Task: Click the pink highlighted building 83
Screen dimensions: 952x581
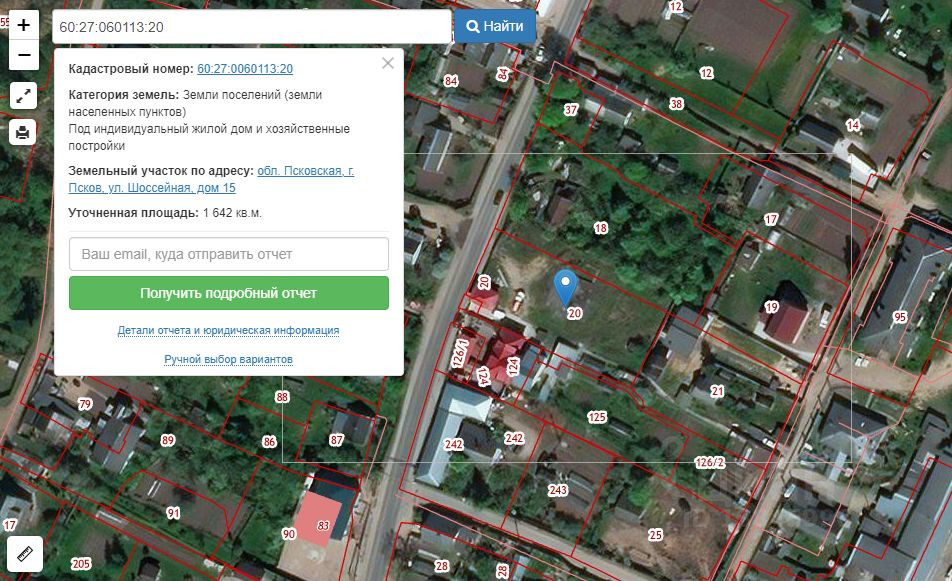Action: (x=319, y=518)
